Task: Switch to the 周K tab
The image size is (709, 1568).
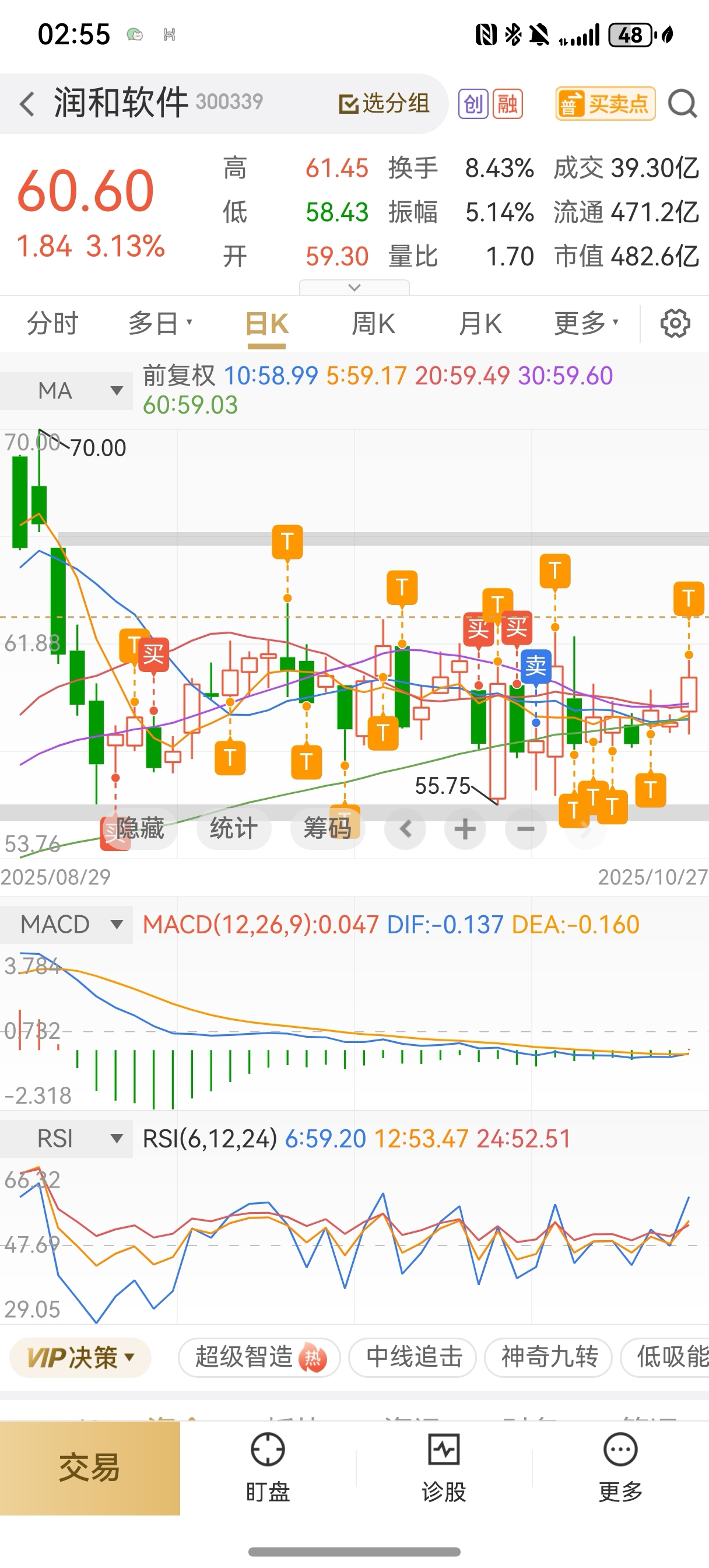Action: 373,323
